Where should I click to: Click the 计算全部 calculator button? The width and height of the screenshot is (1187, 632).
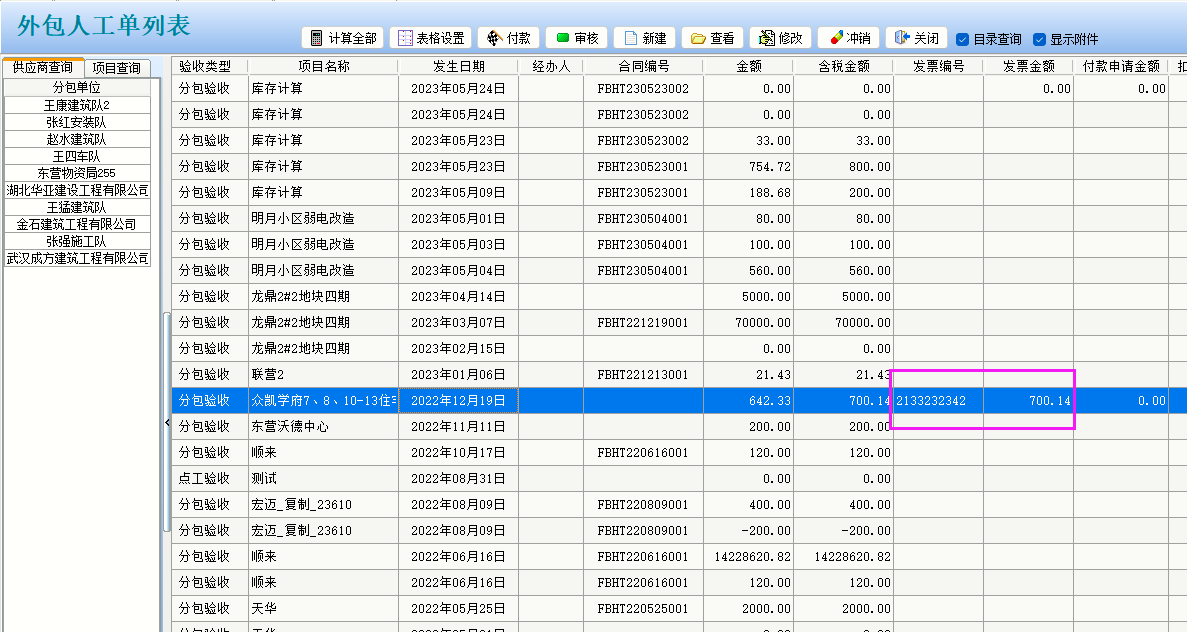tap(343, 38)
